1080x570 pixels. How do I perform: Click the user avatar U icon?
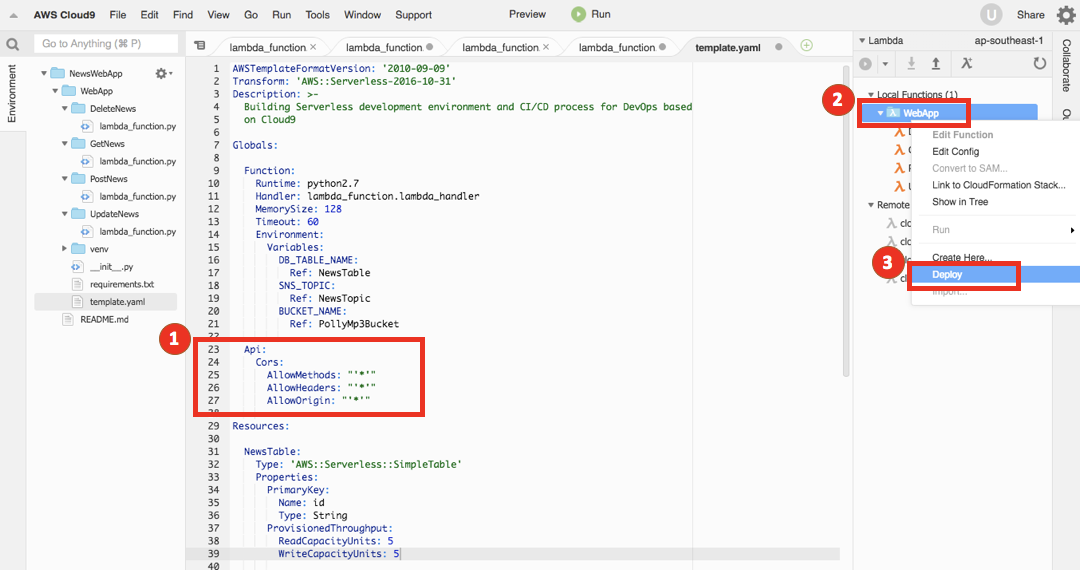(x=991, y=14)
